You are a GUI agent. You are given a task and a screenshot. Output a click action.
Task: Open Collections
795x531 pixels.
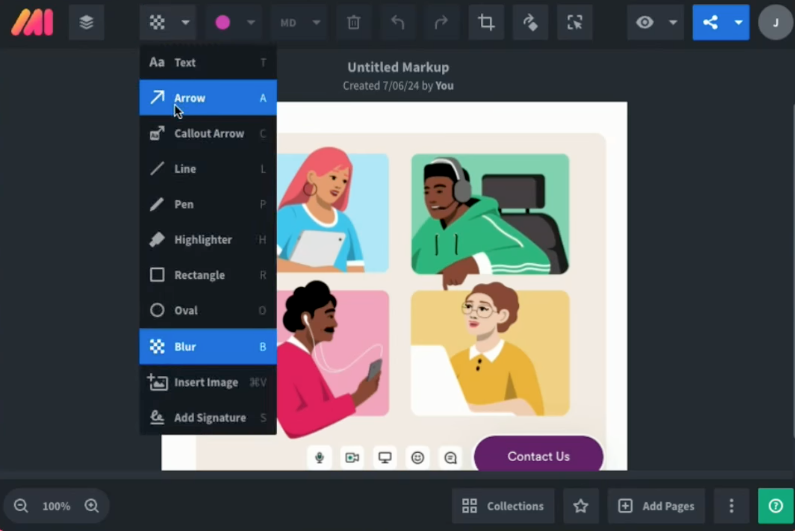(x=503, y=506)
